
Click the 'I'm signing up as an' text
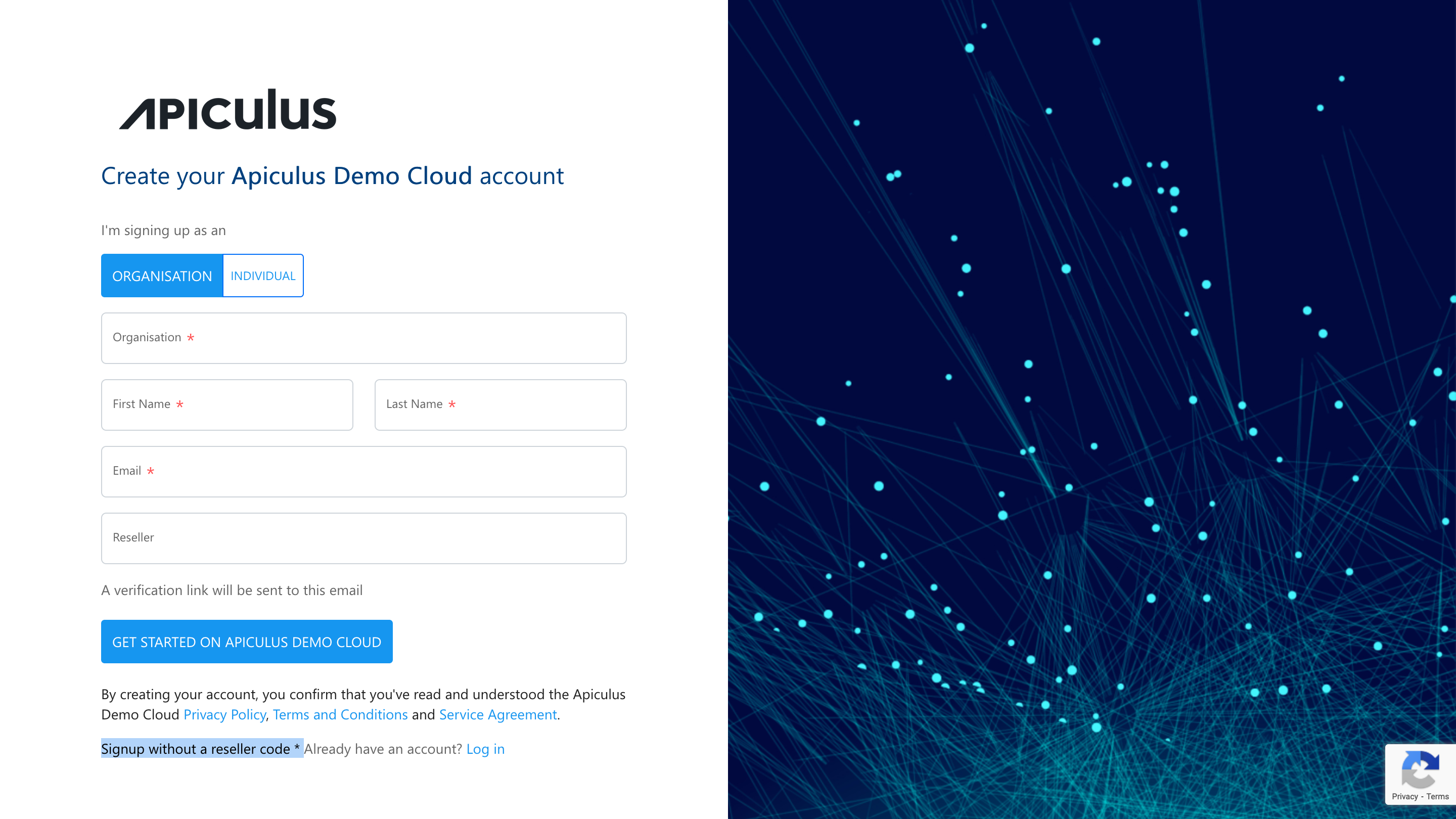pos(163,231)
